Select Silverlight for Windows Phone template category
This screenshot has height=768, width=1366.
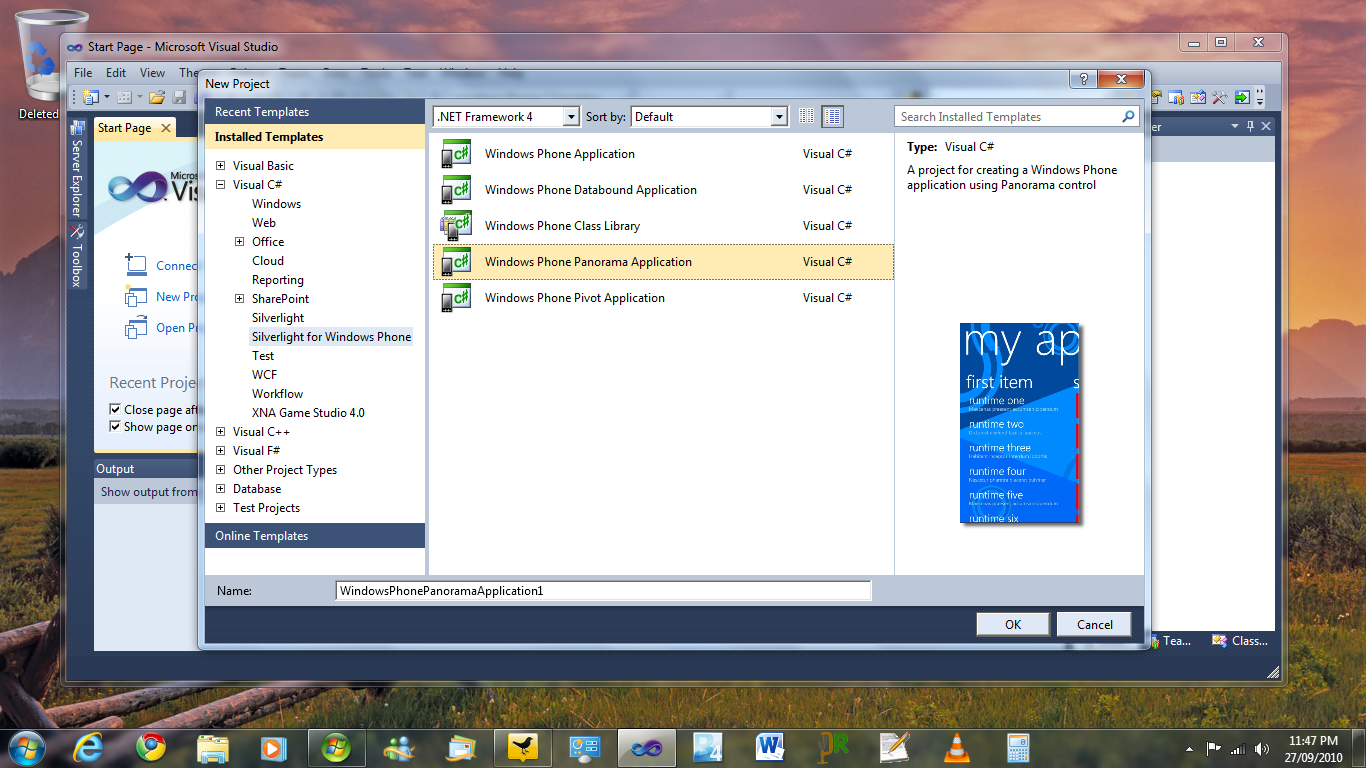331,337
